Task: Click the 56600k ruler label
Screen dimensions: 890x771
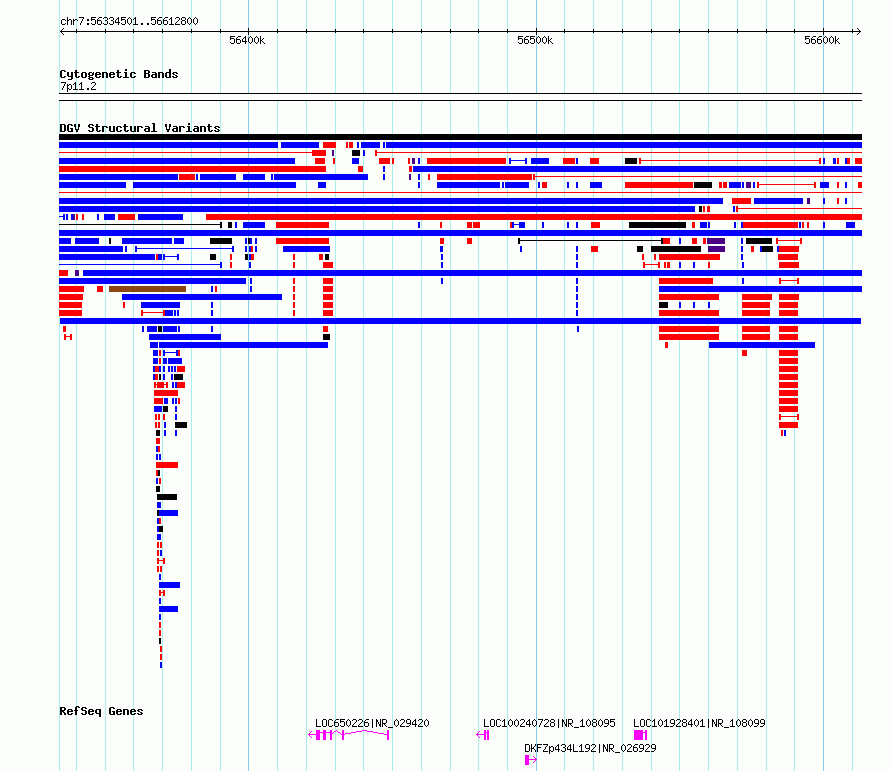Action: (x=822, y=40)
